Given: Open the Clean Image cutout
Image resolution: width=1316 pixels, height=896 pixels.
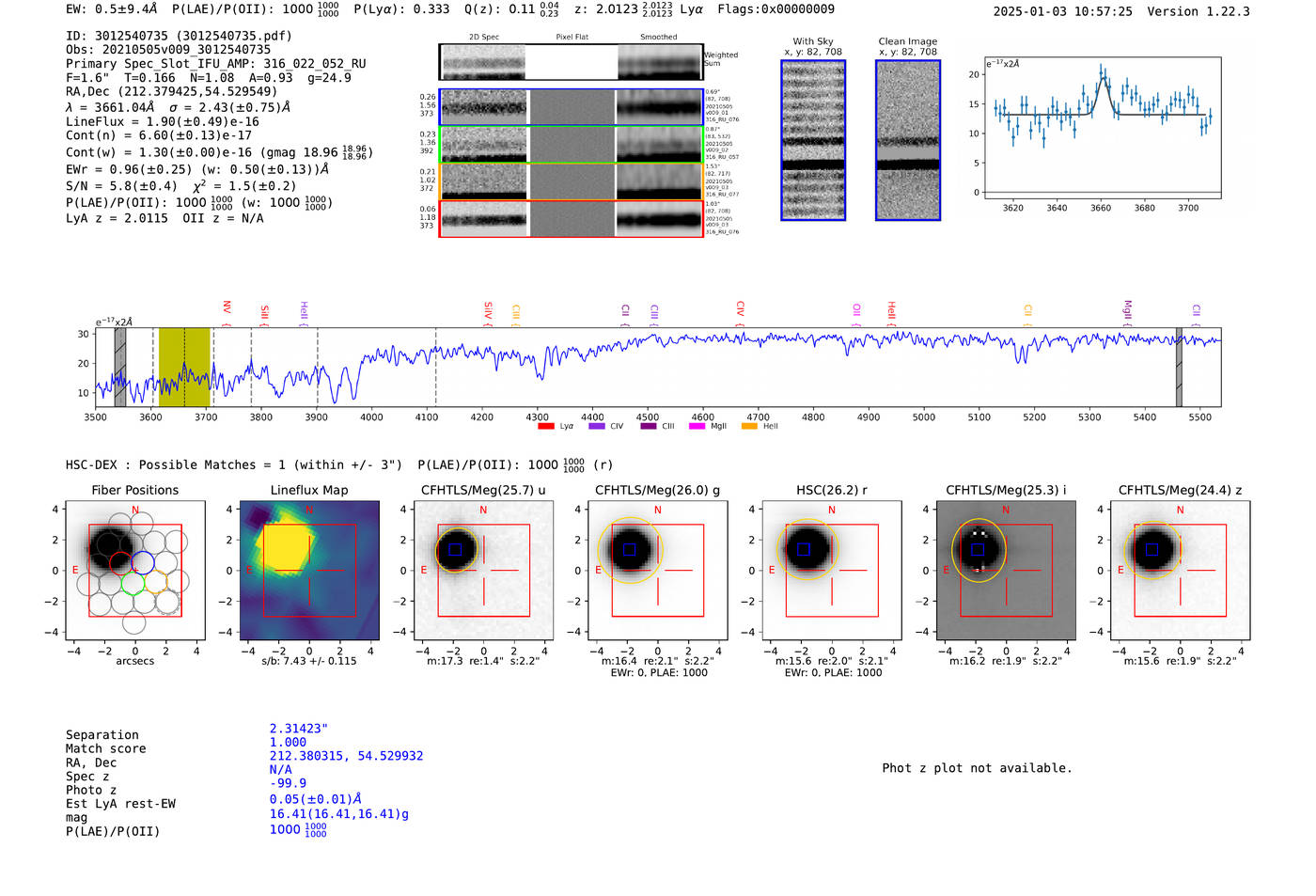Looking at the screenshot, I should point(908,140).
